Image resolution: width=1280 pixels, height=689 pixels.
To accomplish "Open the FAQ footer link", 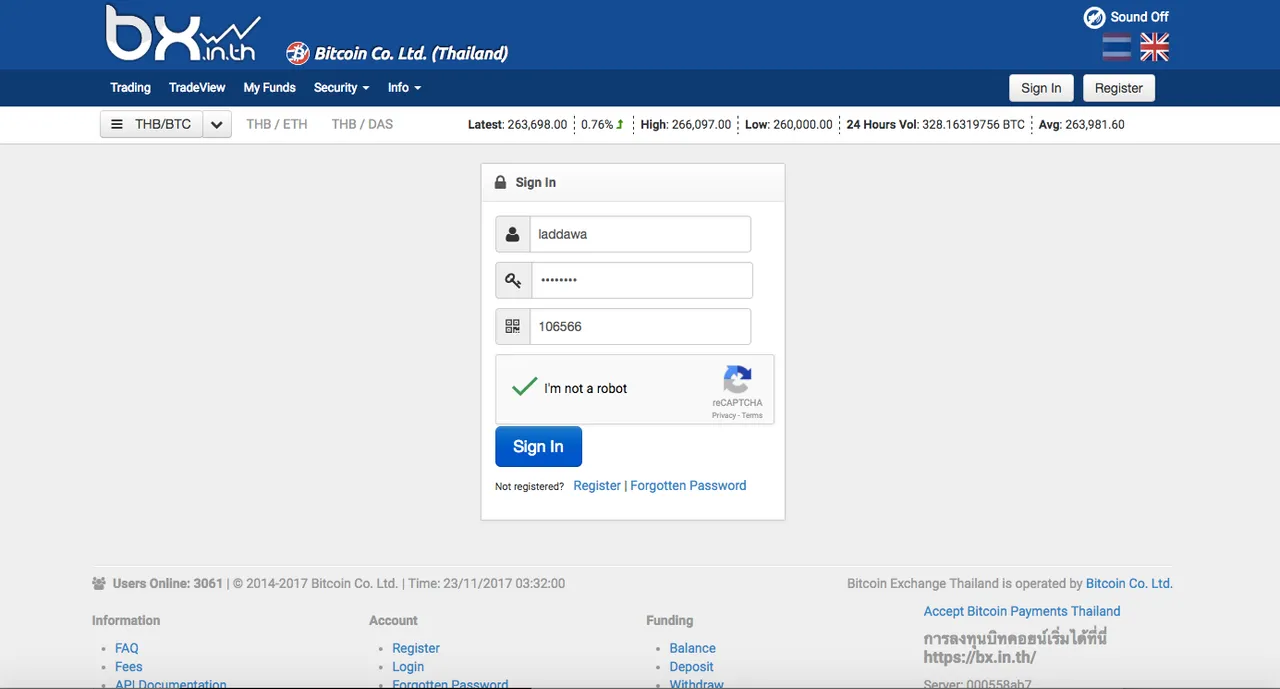I will click(x=127, y=648).
